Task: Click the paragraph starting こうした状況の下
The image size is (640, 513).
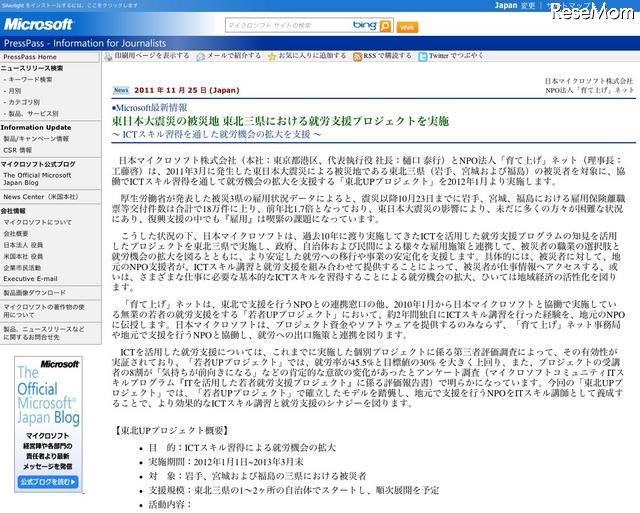Action: 366,261
